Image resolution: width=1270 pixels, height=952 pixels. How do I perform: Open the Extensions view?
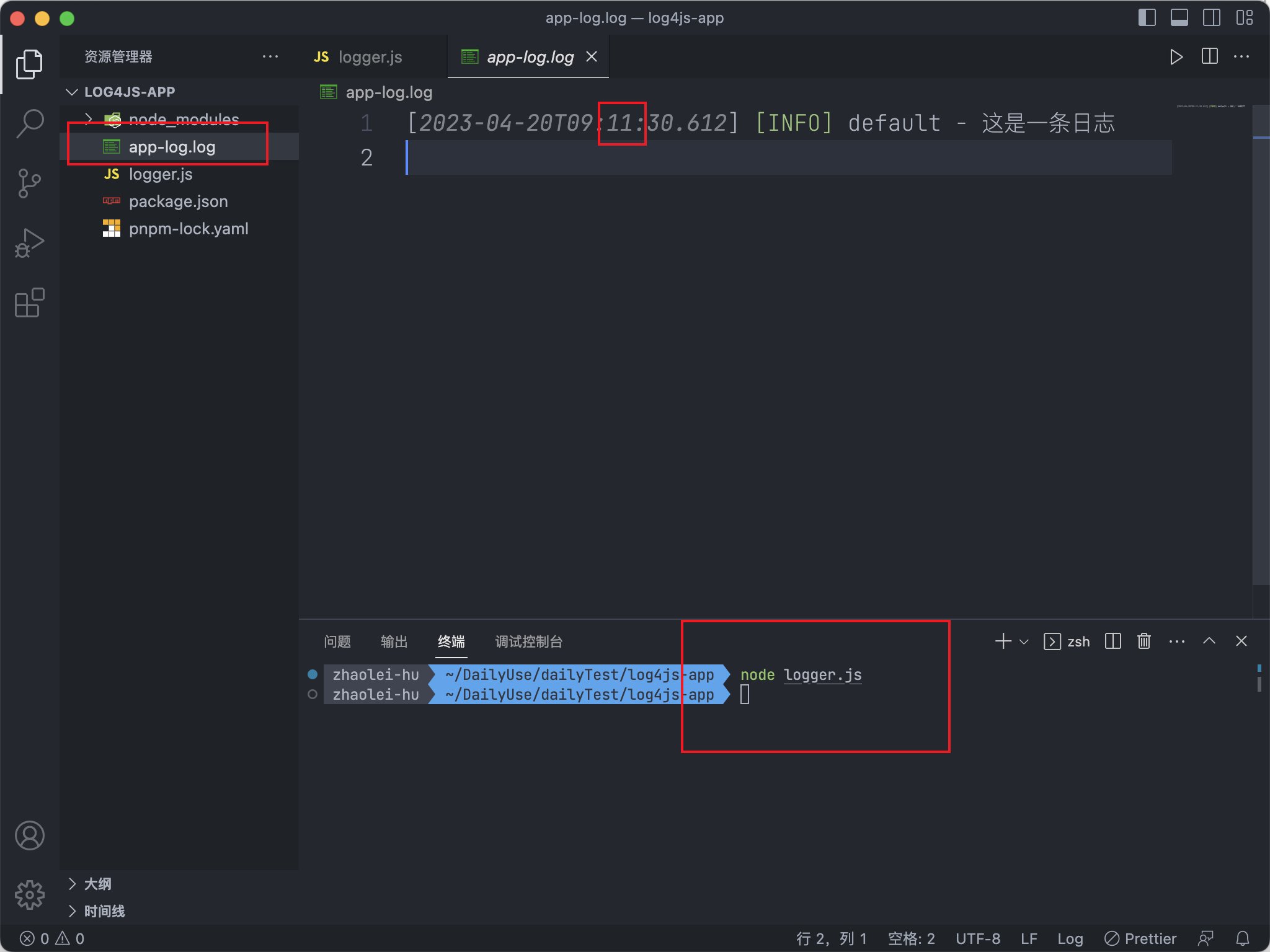(x=29, y=303)
